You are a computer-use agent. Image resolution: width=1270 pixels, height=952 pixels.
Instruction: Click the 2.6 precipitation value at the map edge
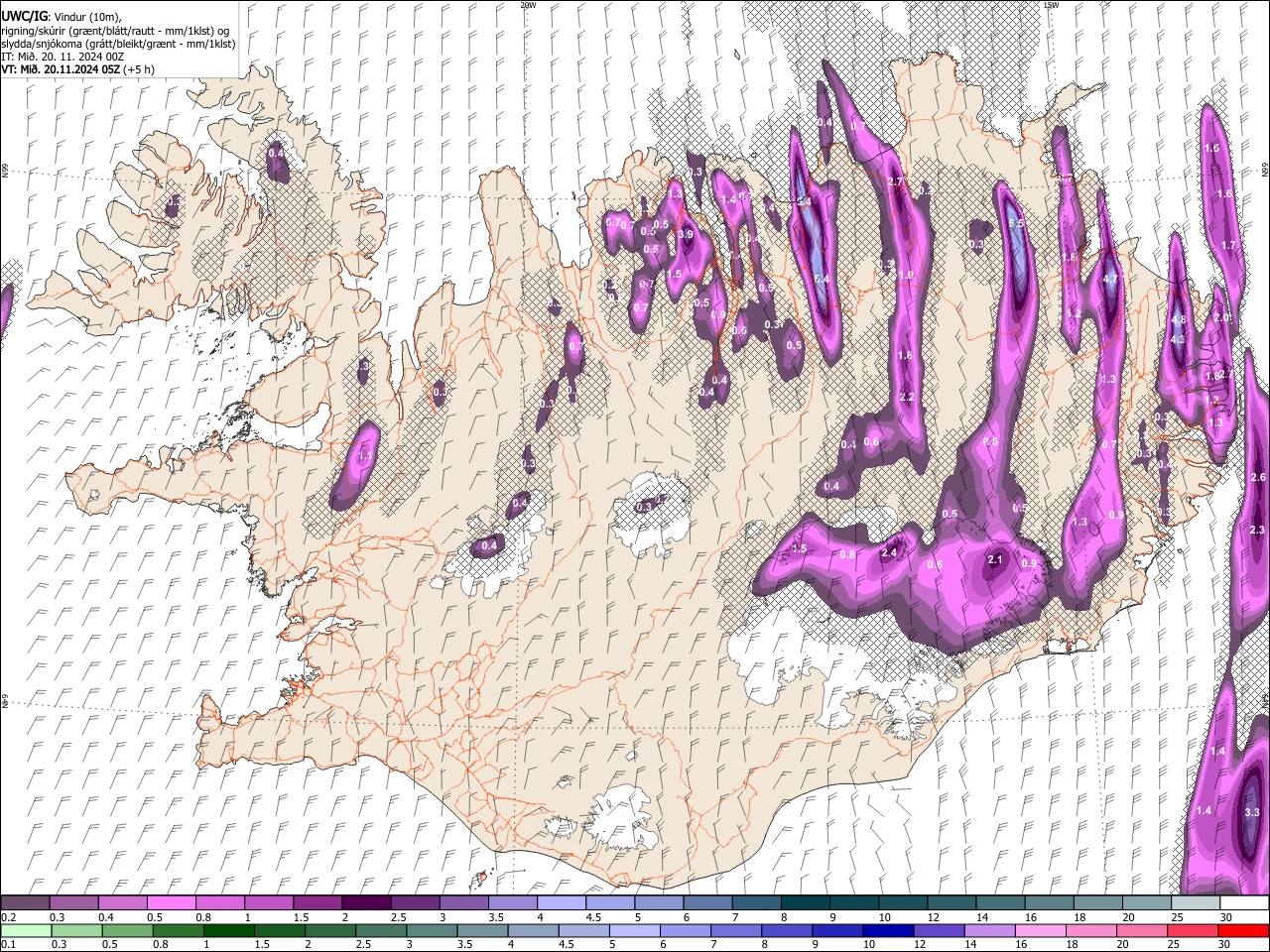1258,478
